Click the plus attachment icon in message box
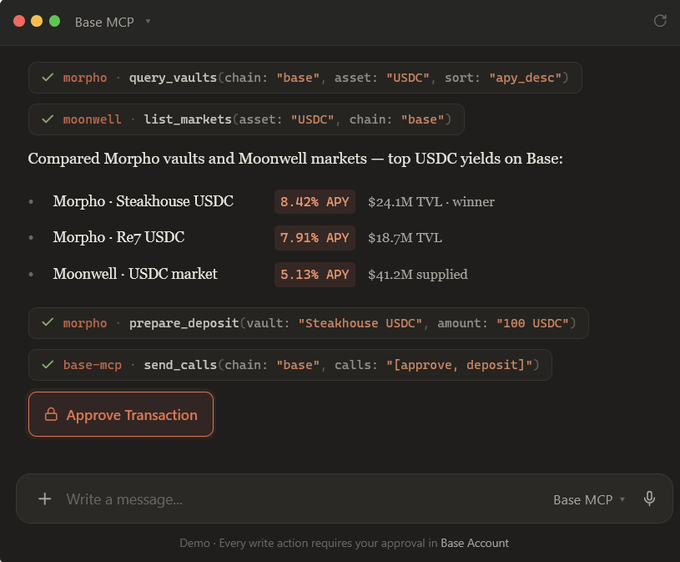This screenshot has width=680, height=562. (x=45, y=499)
